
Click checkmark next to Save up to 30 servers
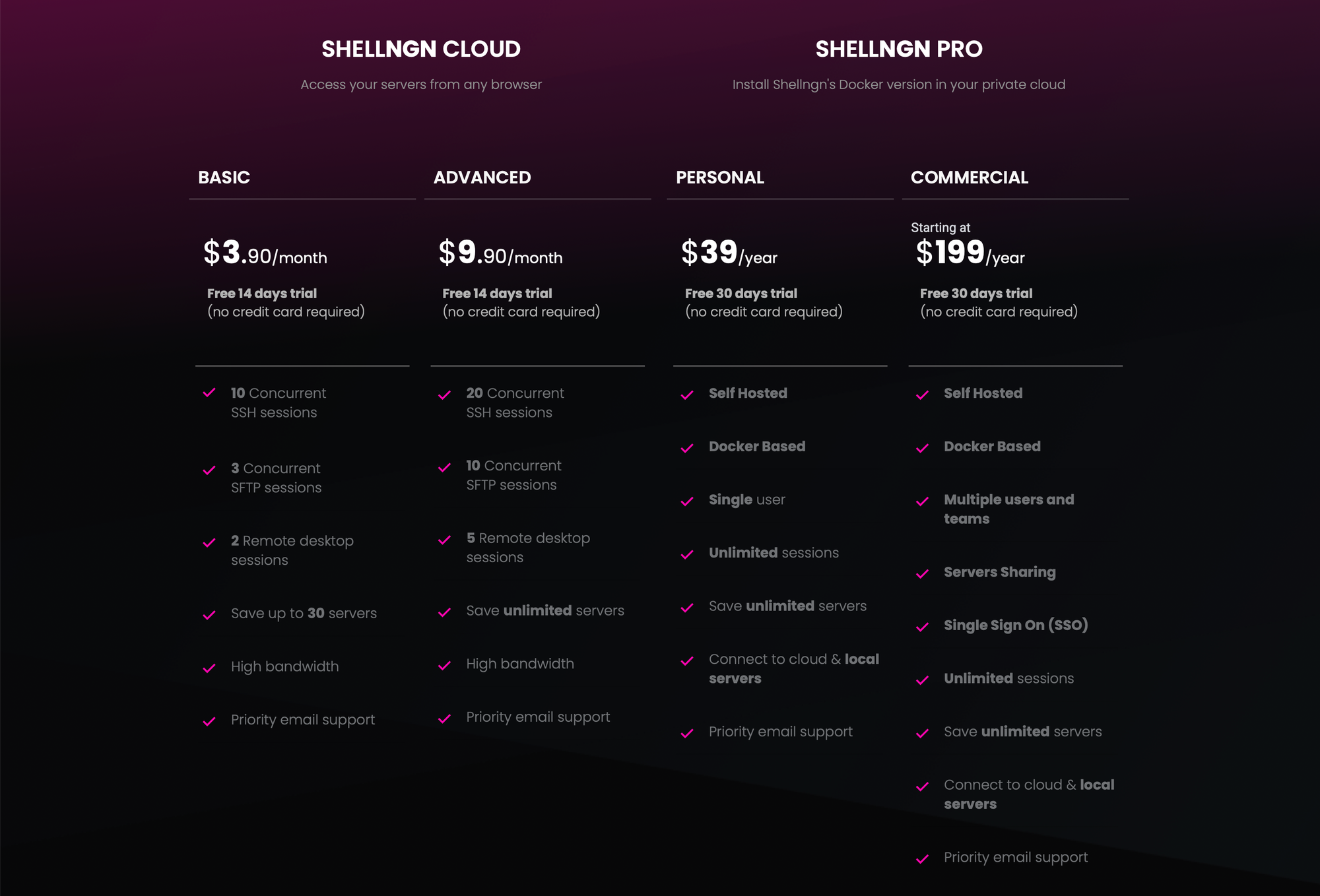209,616
